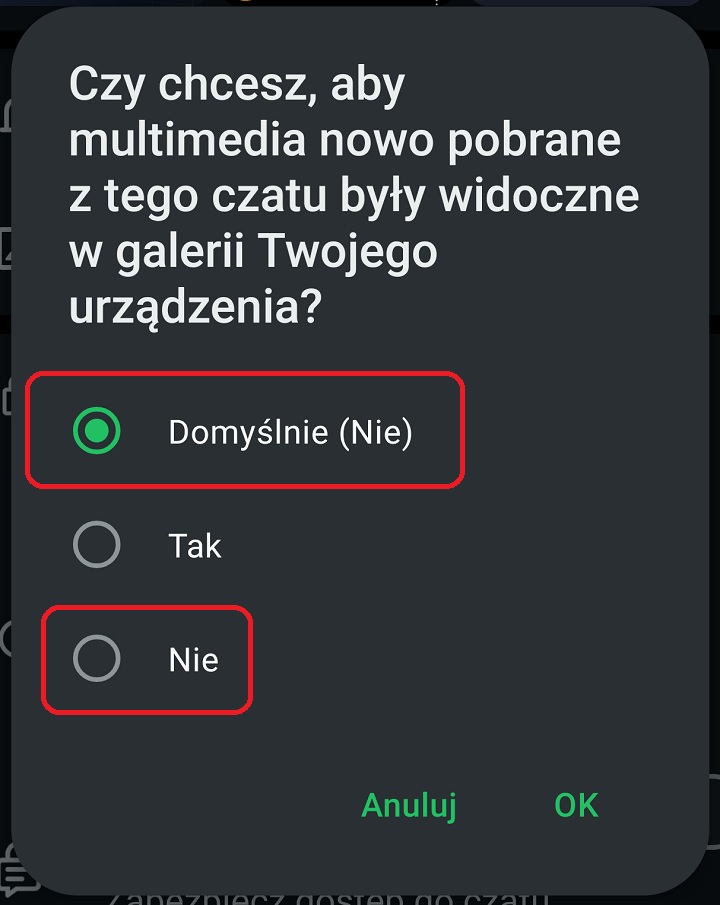This screenshot has height=905, width=720.
Task: Click the Nie option label
Action: click(x=194, y=660)
